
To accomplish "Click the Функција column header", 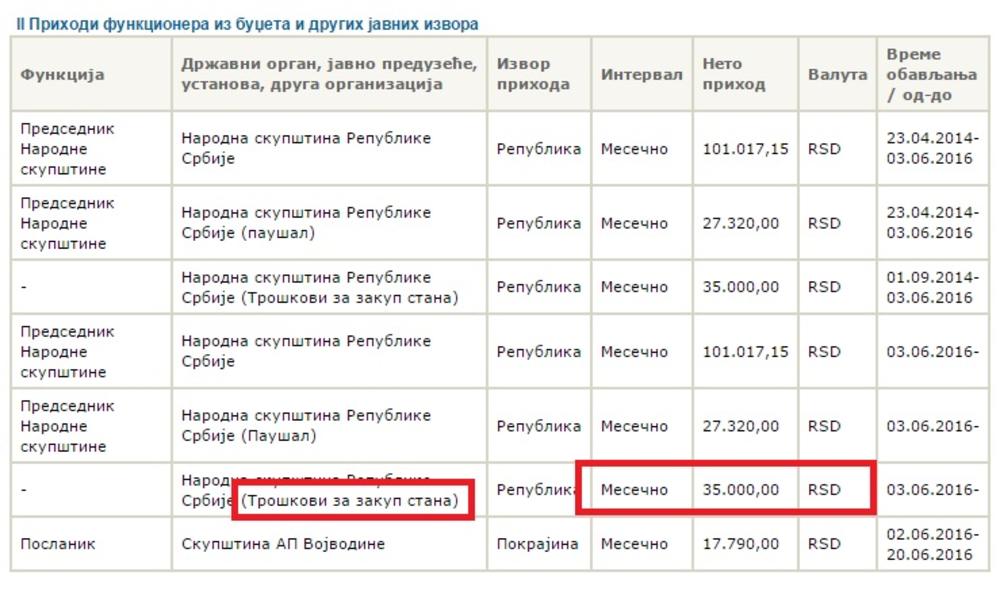I will click(62, 75).
